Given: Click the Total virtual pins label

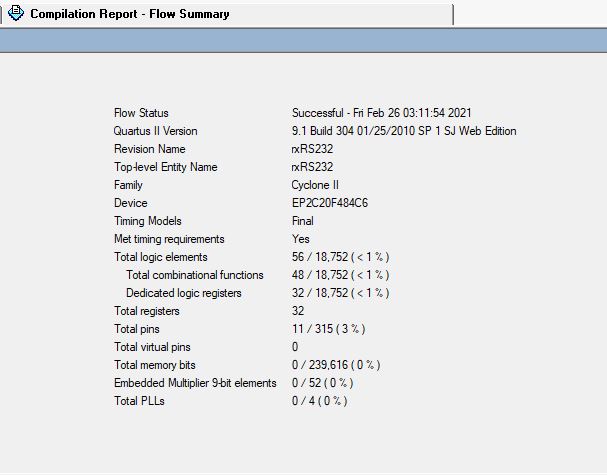Looking at the screenshot, I should pyautogui.click(x=155, y=347).
